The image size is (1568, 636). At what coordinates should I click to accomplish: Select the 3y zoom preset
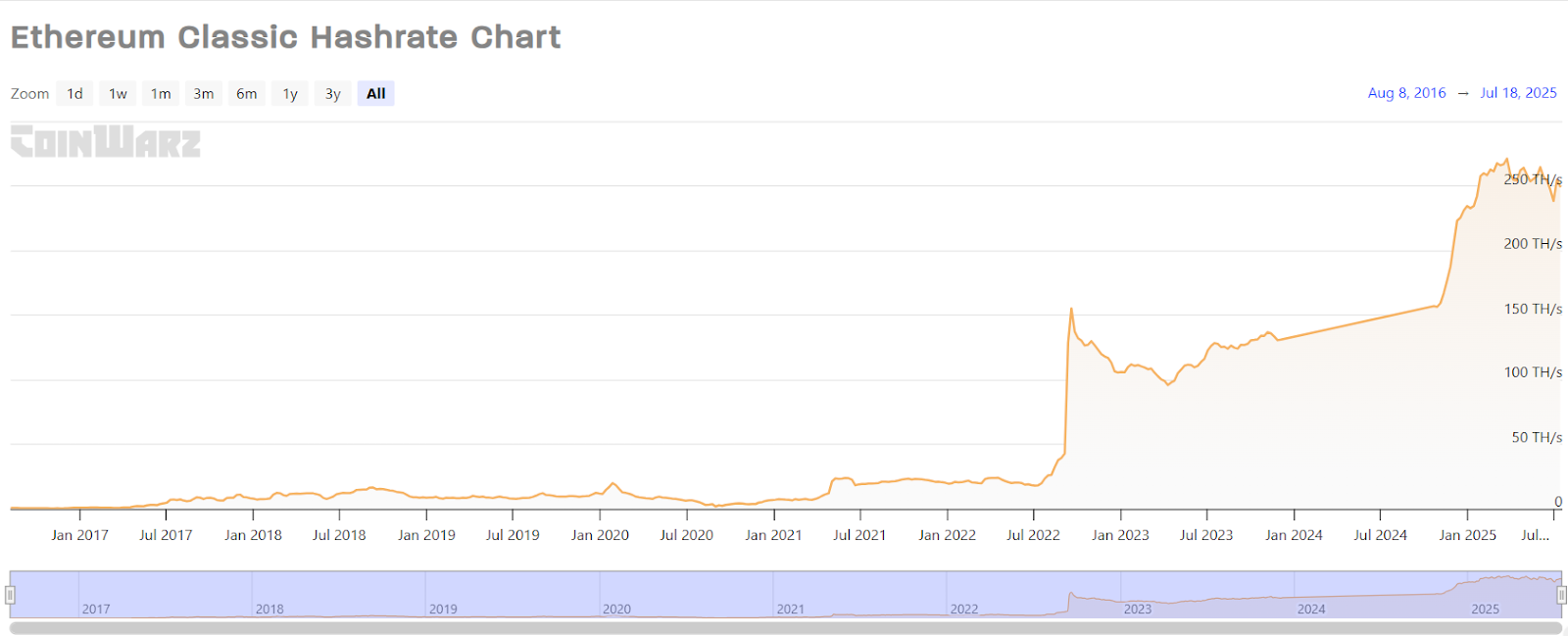click(331, 93)
